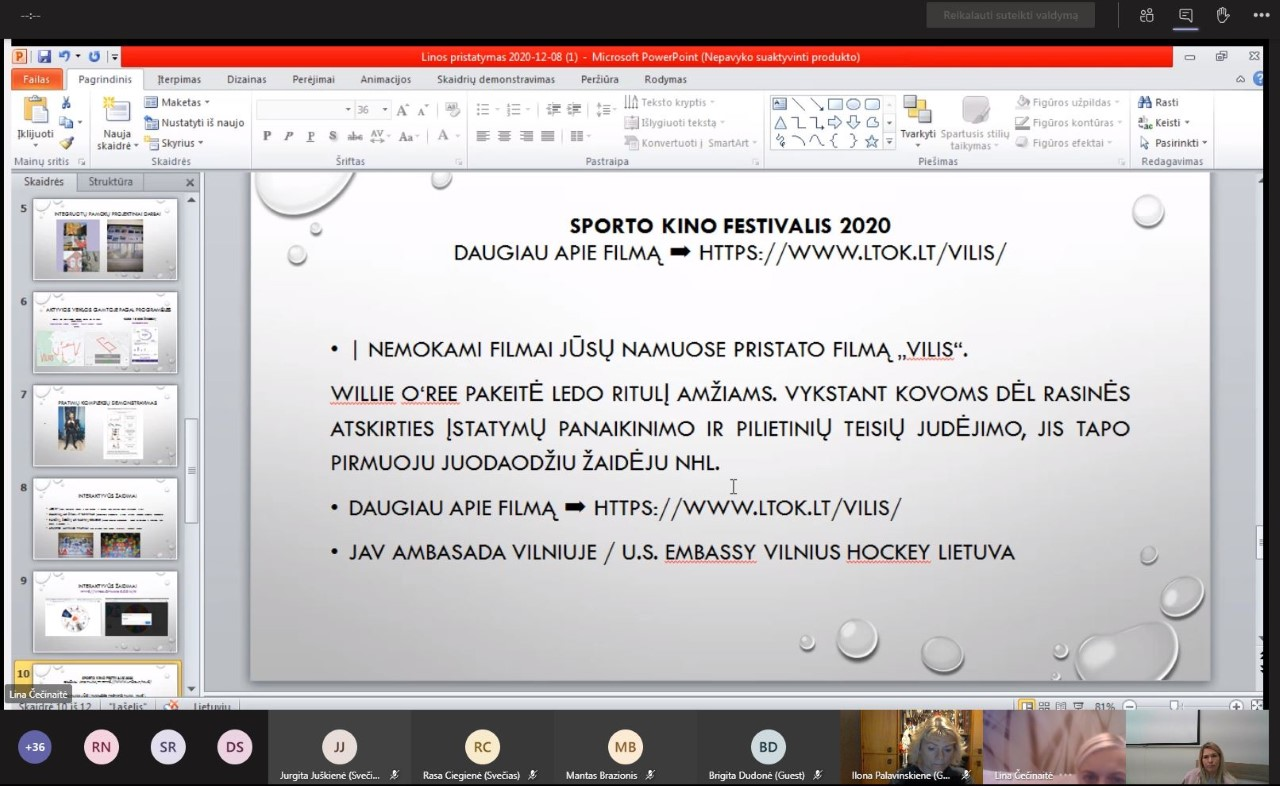Click the Redo/repeat icon in quick access toolbar
Image resolution: width=1280 pixels, height=786 pixels.
pos(94,57)
